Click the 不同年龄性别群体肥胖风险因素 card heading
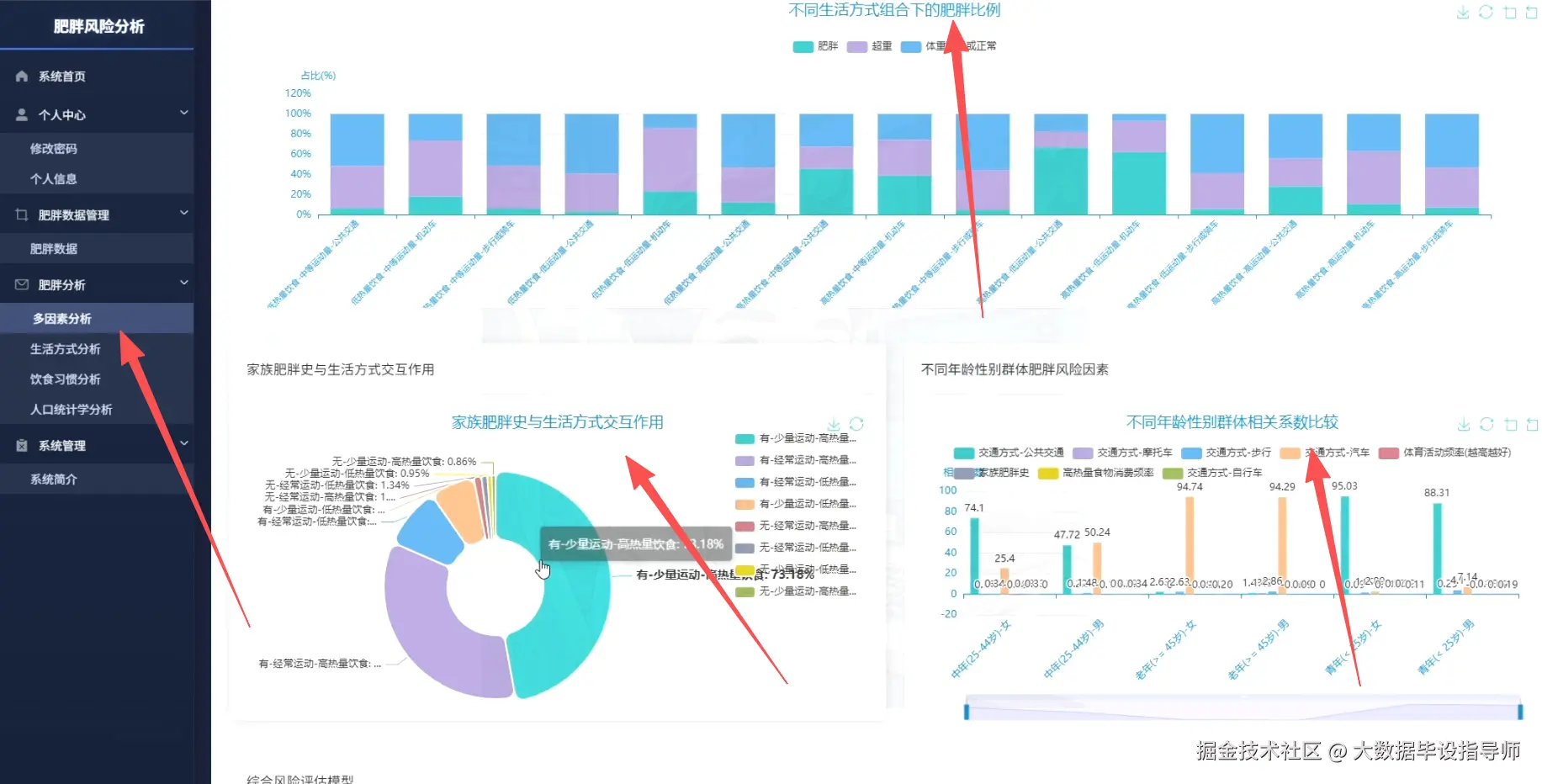The height and width of the screenshot is (784, 1542). tap(1015, 369)
